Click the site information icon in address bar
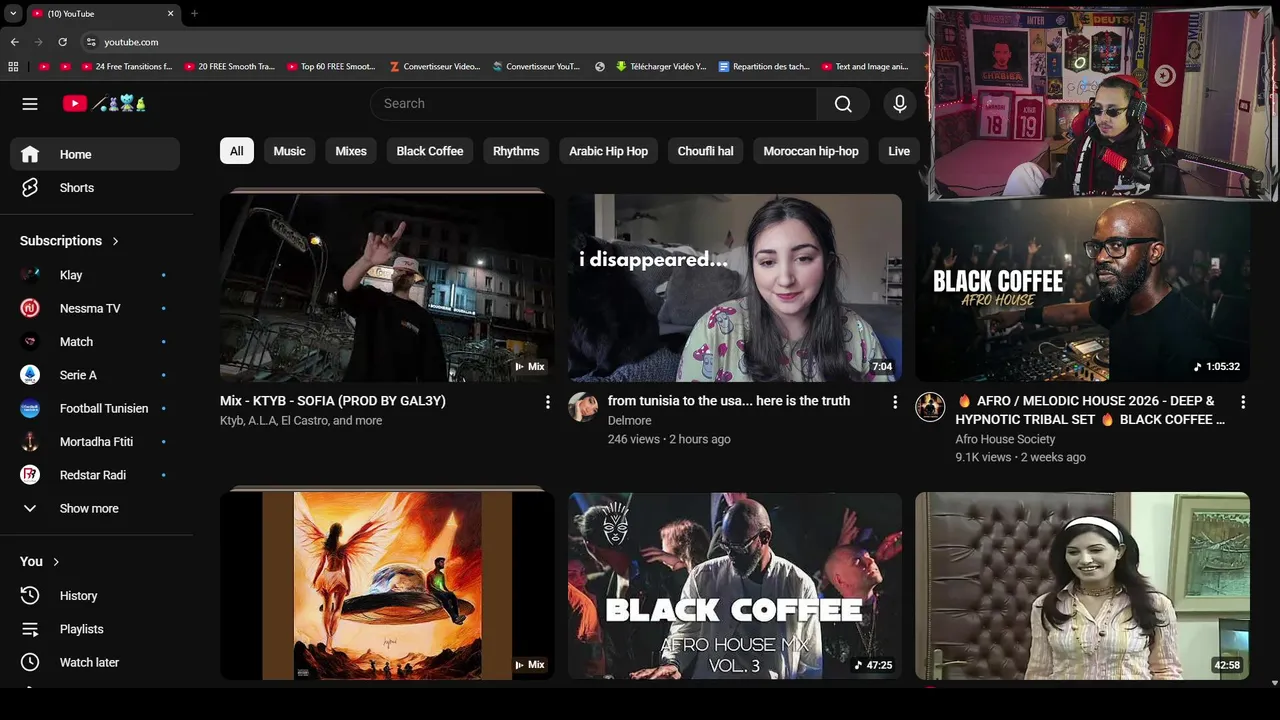 (90, 42)
